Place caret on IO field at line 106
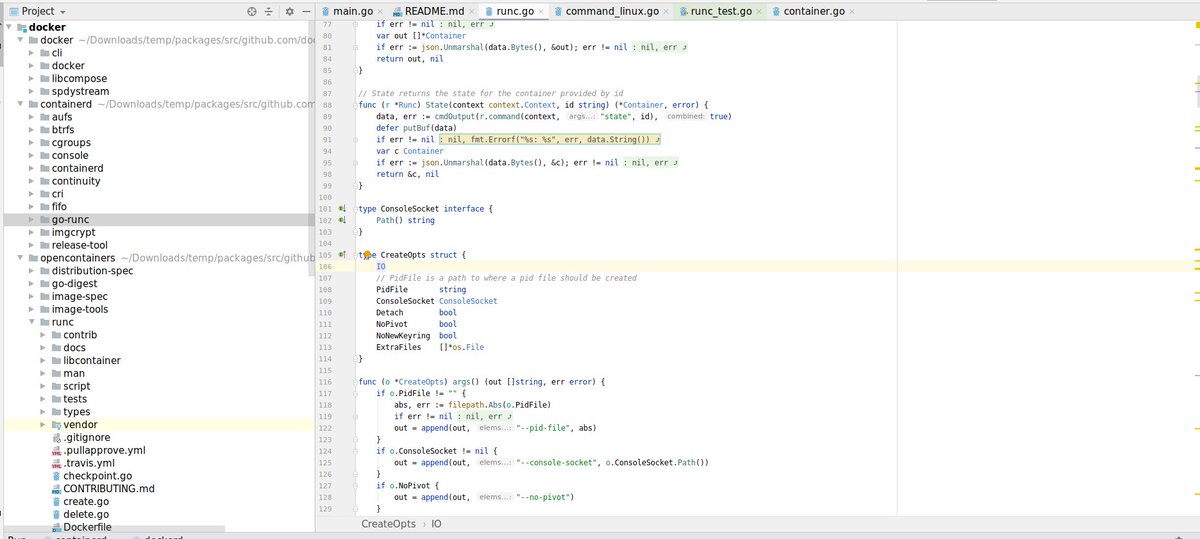The image size is (1200, 539). tap(381, 266)
